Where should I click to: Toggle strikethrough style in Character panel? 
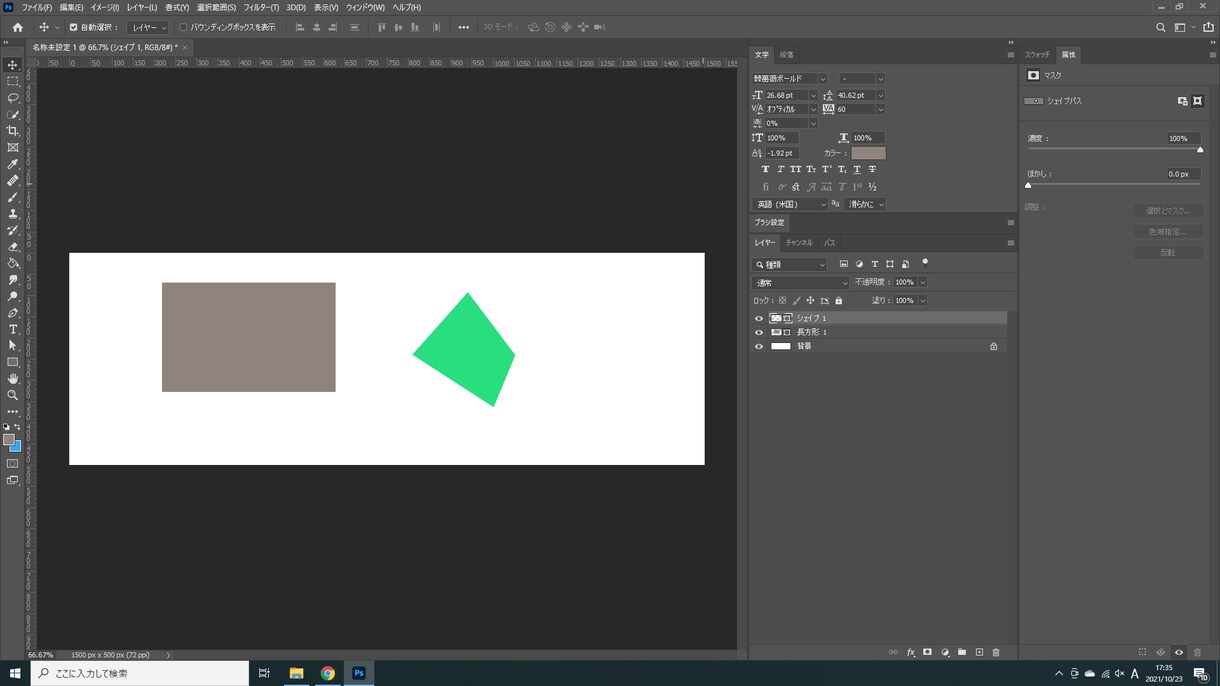coord(872,170)
